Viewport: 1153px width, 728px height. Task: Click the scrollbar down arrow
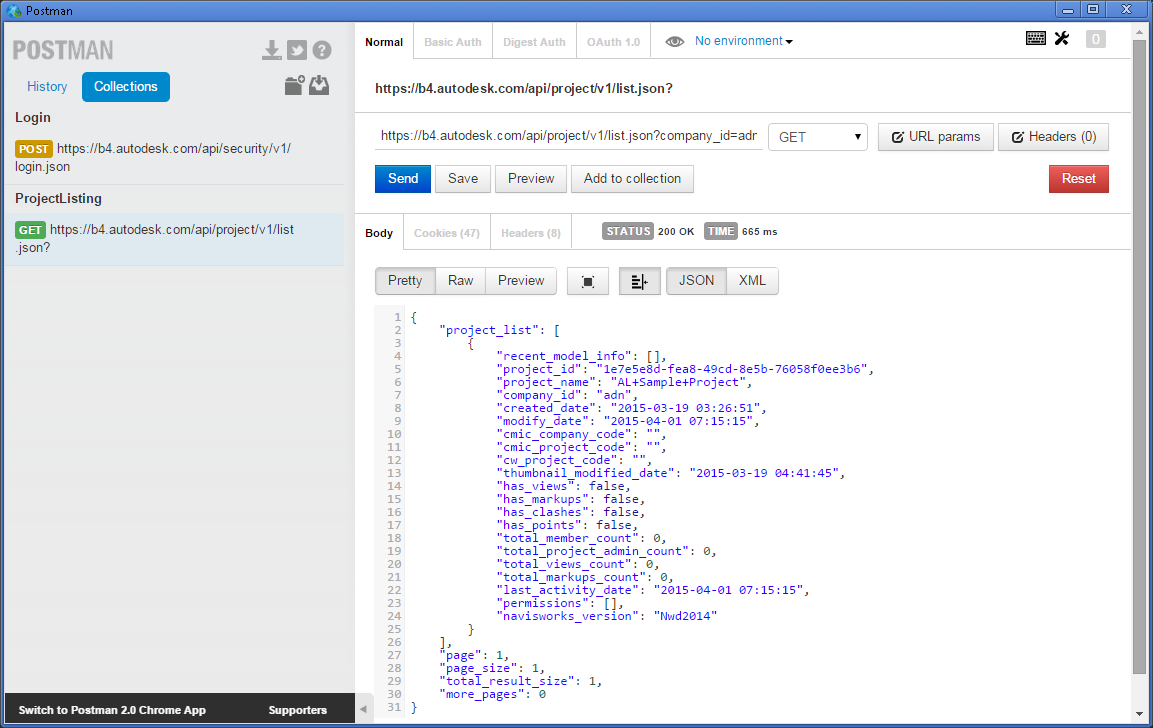coord(1139,713)
